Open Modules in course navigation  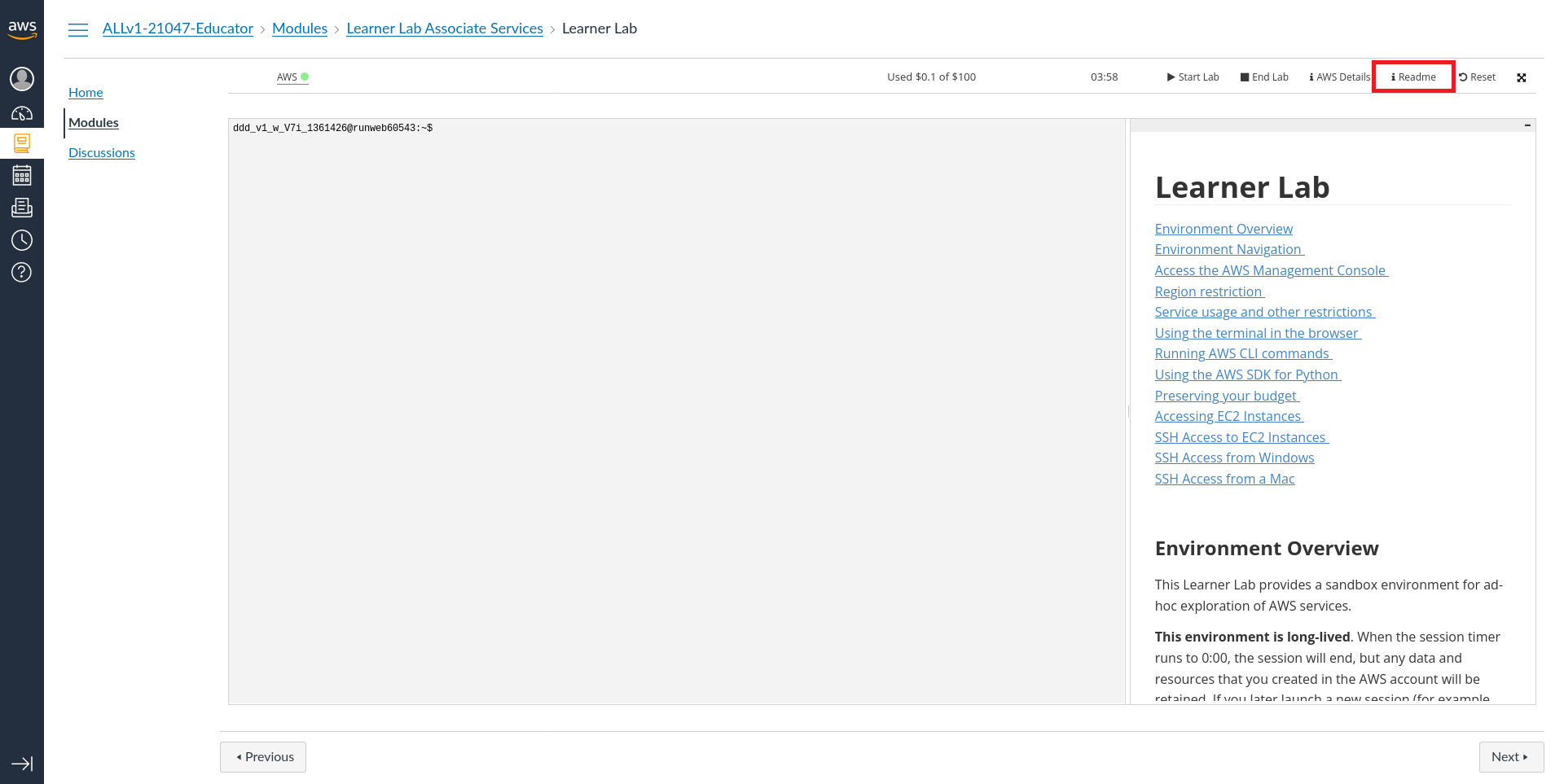coord(94,123)
